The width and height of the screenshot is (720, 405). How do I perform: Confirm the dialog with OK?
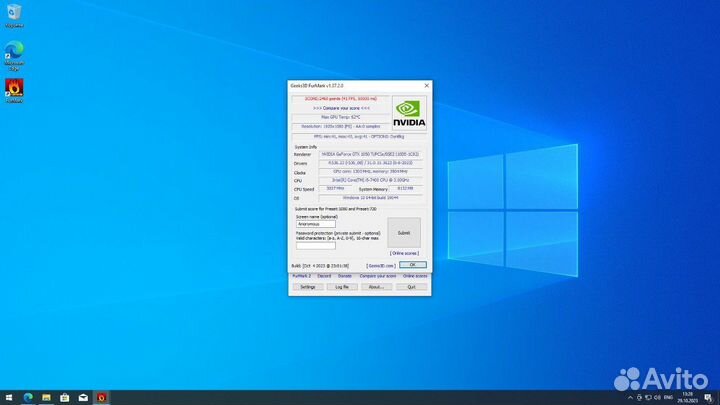click(412, 265)
